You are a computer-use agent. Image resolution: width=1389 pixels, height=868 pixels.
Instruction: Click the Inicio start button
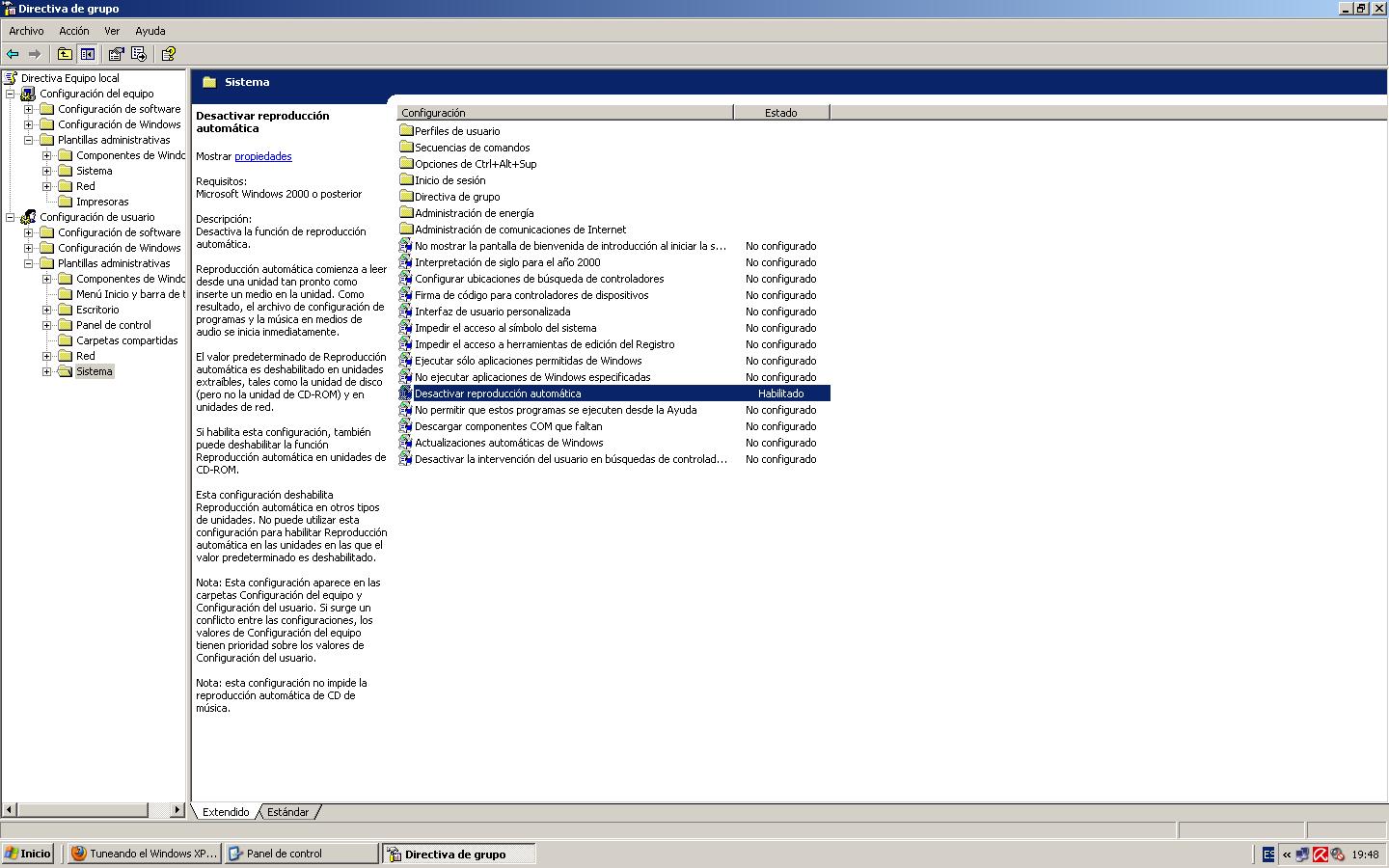click(29, 854)
